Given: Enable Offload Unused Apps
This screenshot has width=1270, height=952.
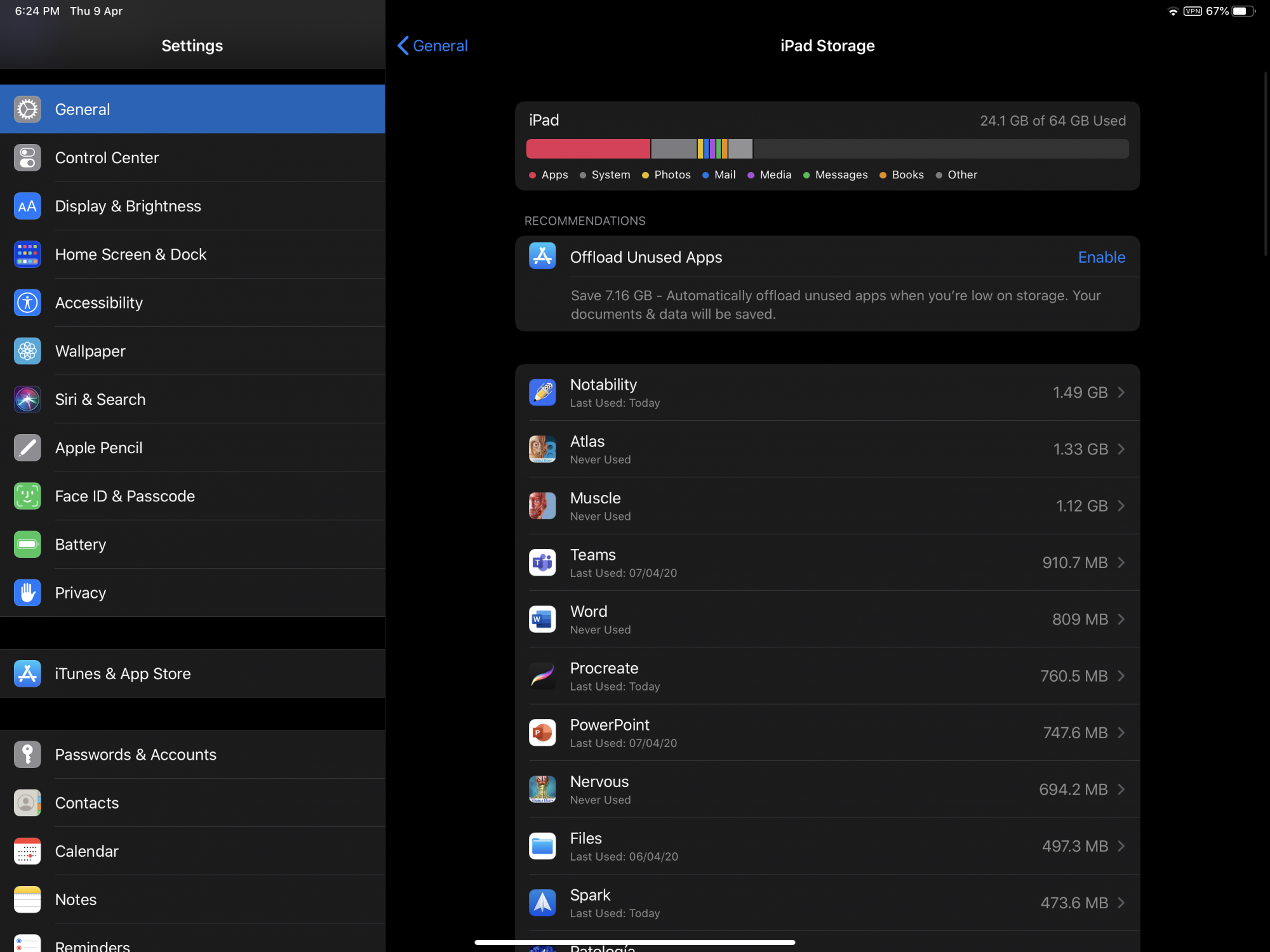Looking at the screenshot, I should coord(1101,257).
